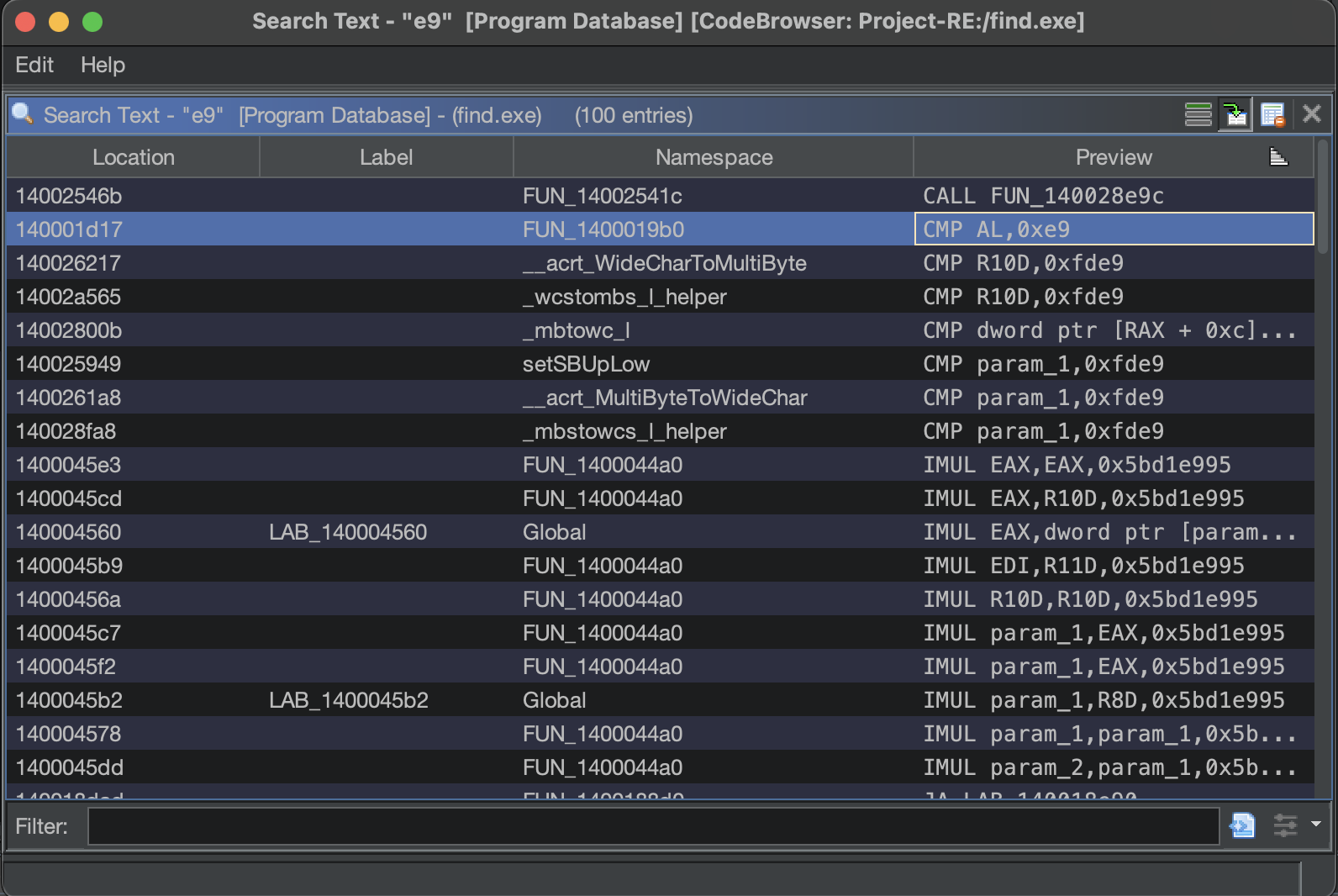1338x896 pixels.
Task: Open the Help menu
Action: [103, 65]
